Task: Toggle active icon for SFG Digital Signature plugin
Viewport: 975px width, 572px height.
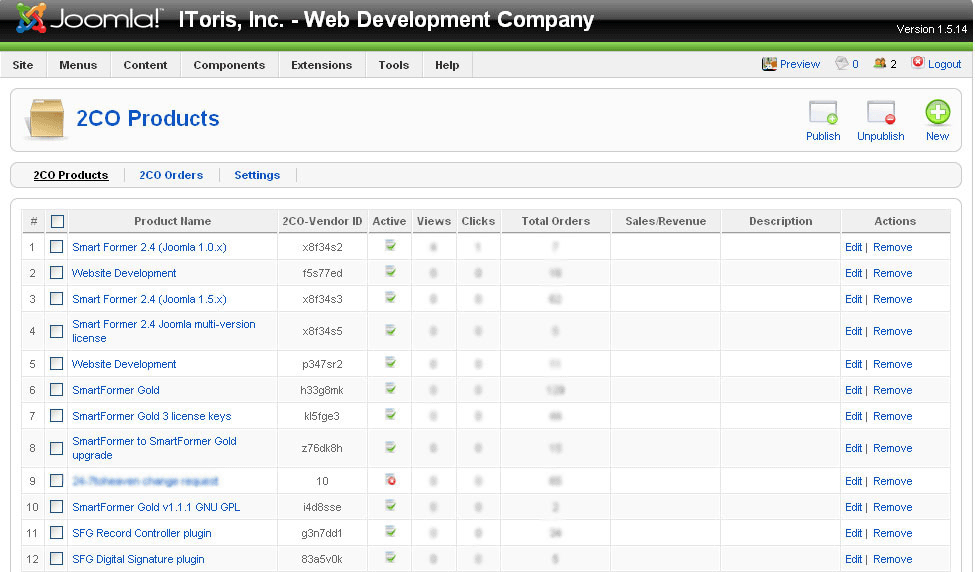Action: coord(390,557)
